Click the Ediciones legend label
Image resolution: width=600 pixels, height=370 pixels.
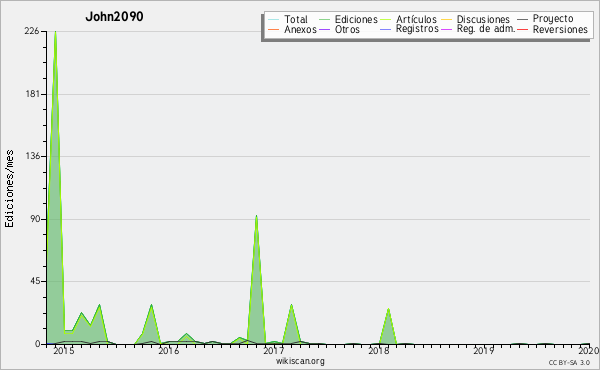tap(356, 19)
